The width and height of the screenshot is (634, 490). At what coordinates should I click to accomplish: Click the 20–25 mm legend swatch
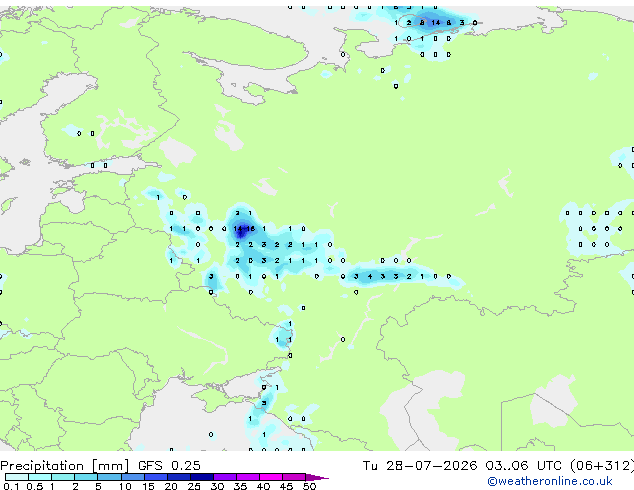[178, 477]
